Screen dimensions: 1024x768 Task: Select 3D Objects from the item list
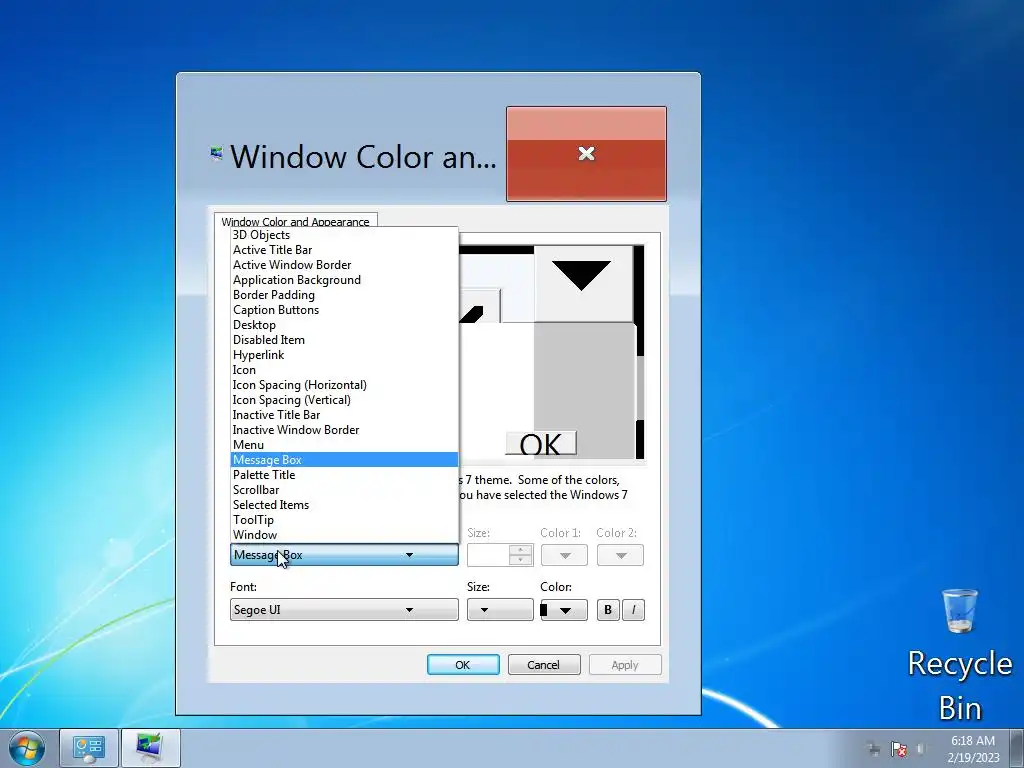pos(344,235)
